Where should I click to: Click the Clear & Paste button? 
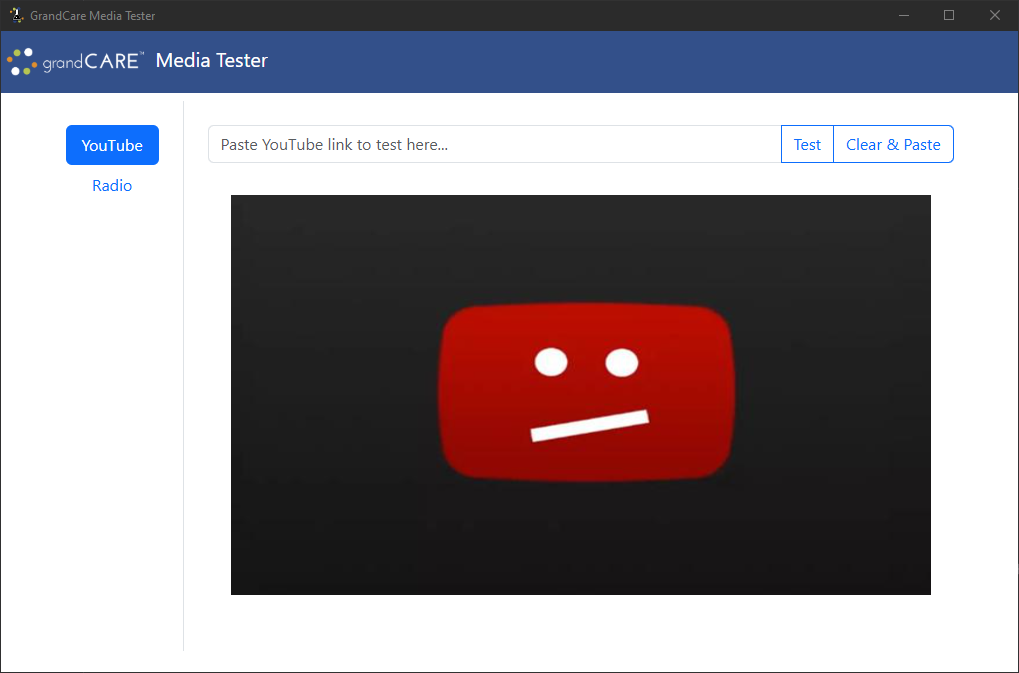pos(893,144)
